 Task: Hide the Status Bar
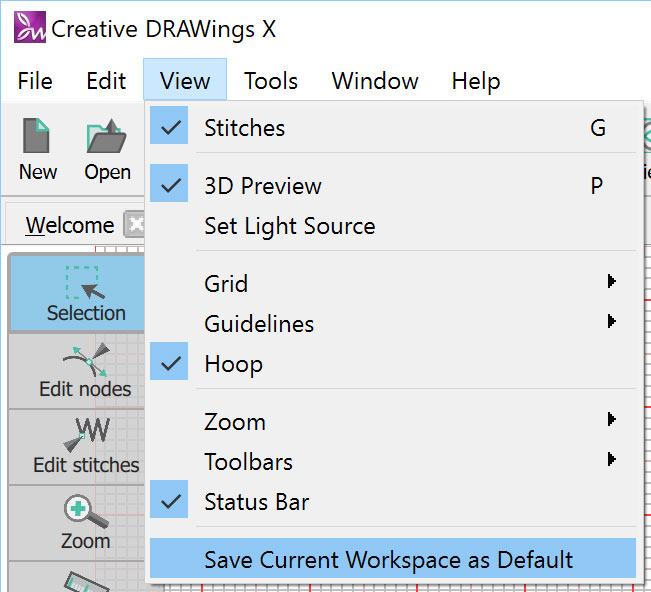256,502
